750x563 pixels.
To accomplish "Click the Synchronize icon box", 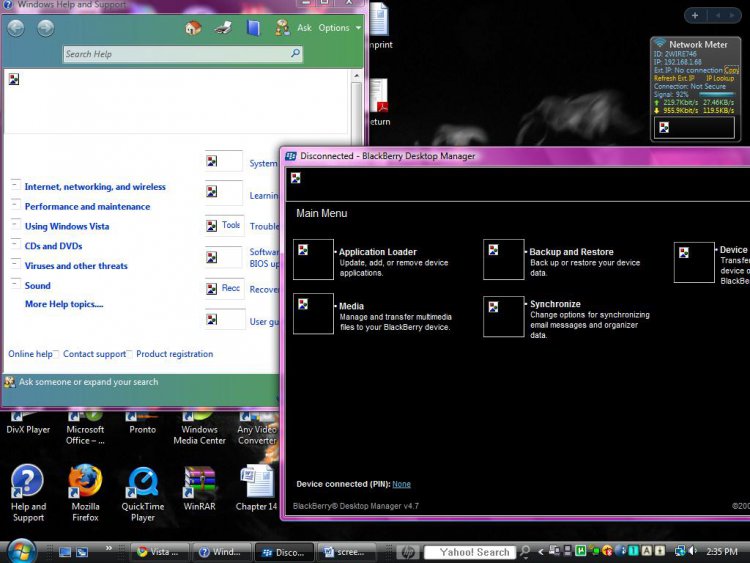I will click(504, 316).
